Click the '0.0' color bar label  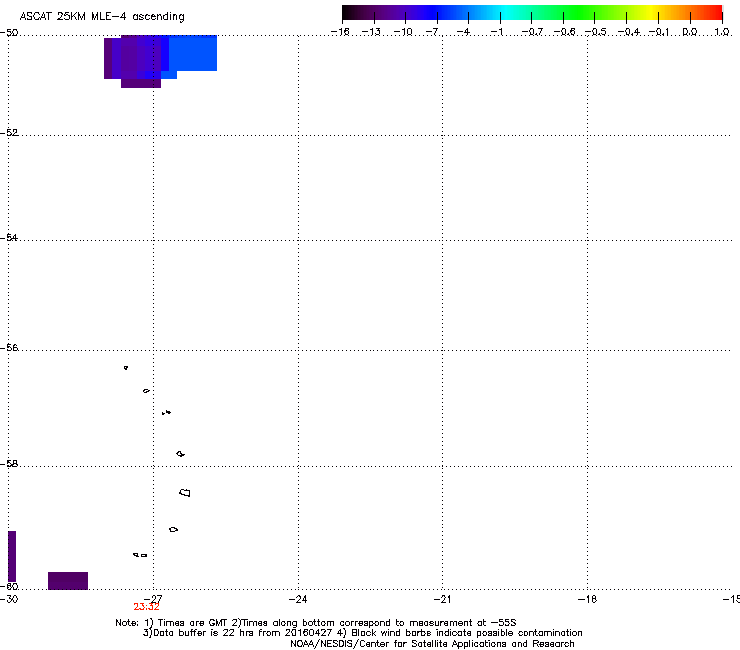pos(690,32)
